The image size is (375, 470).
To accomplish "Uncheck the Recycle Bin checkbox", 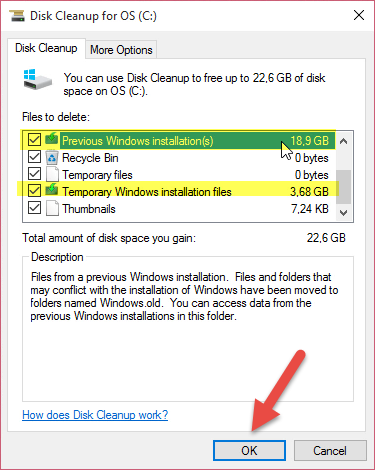I will click(x=34, y=157).
